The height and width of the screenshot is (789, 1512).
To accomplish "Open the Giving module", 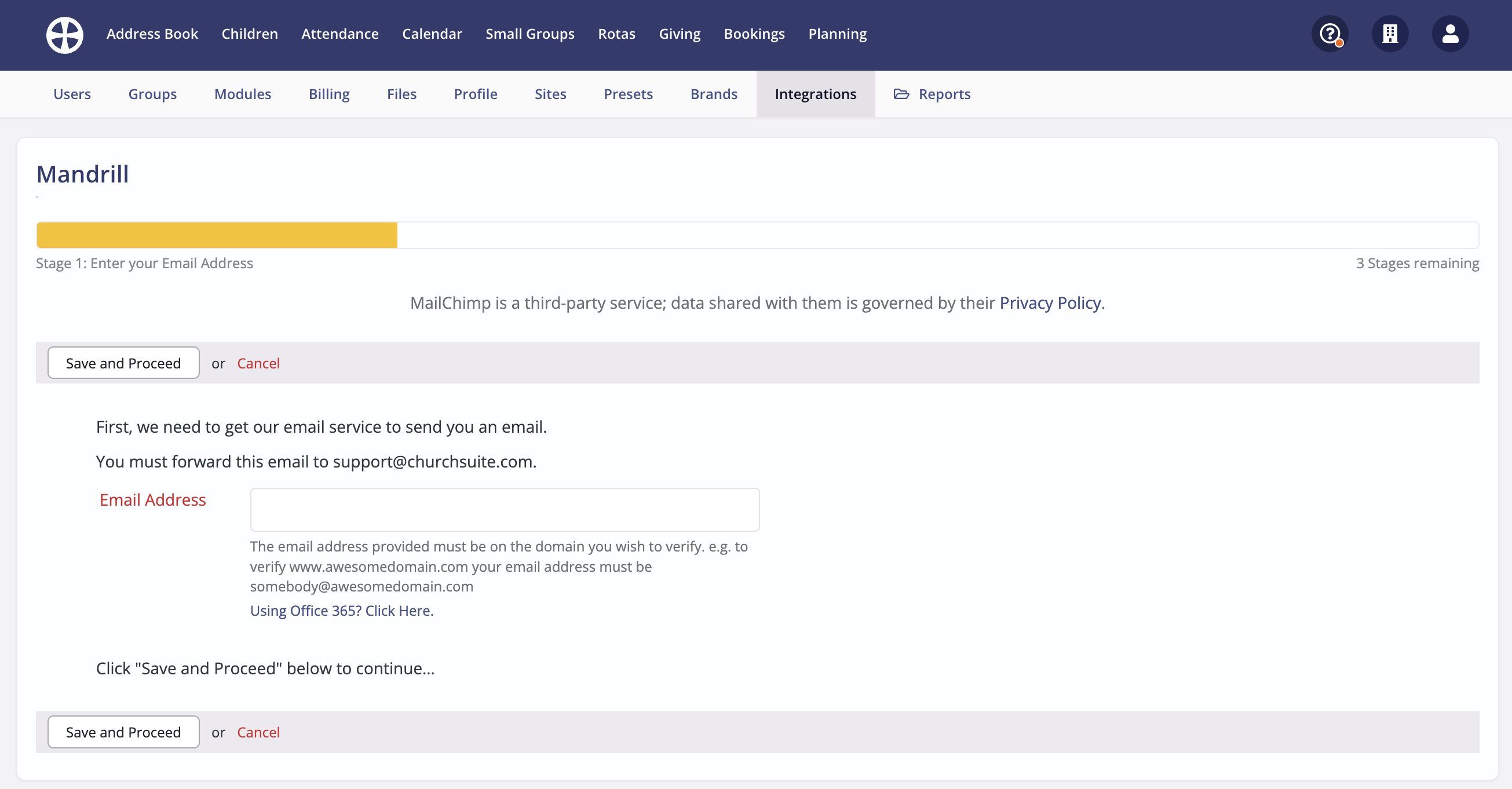I will point(679,34).
